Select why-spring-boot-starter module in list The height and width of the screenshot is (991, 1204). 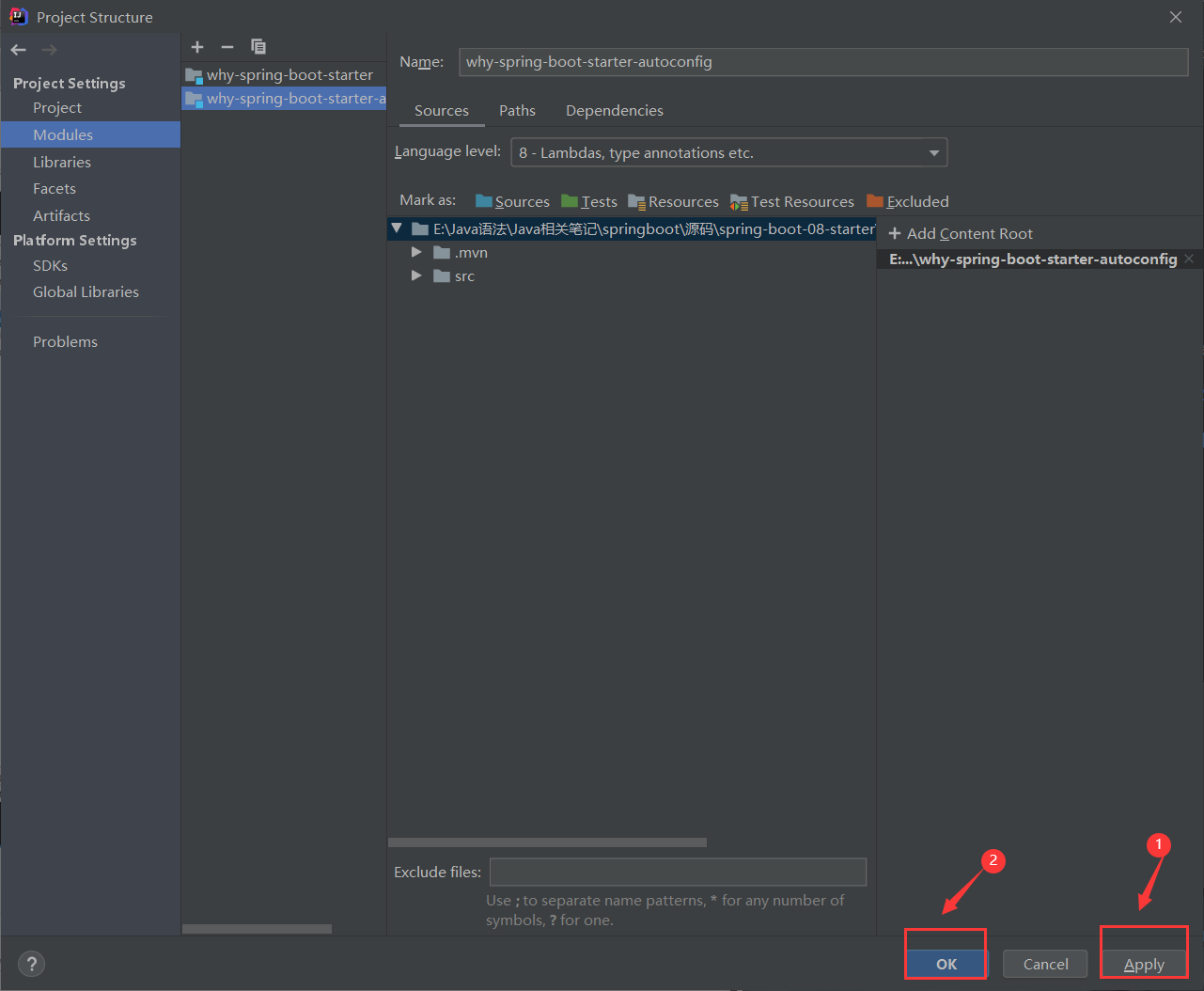tap(284, 74)
